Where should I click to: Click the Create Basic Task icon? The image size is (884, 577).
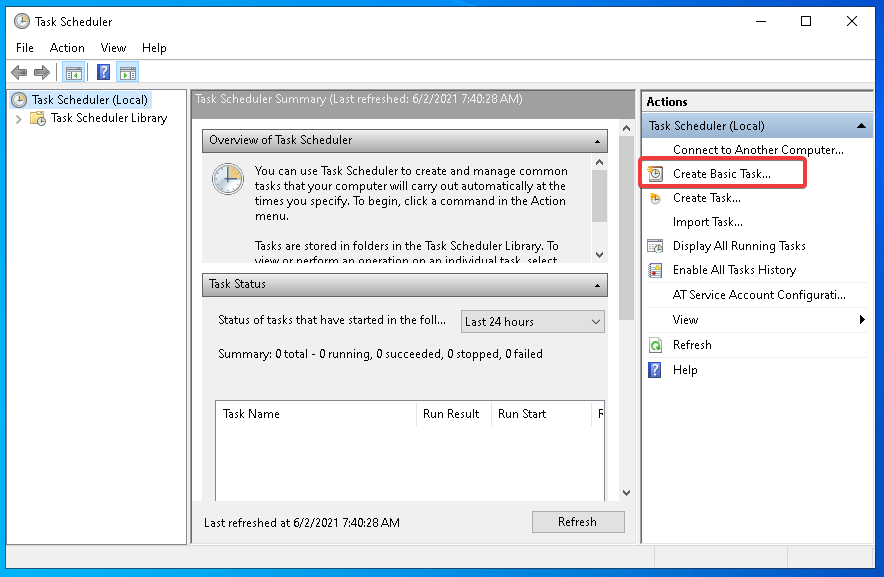(x=655, y=174)
